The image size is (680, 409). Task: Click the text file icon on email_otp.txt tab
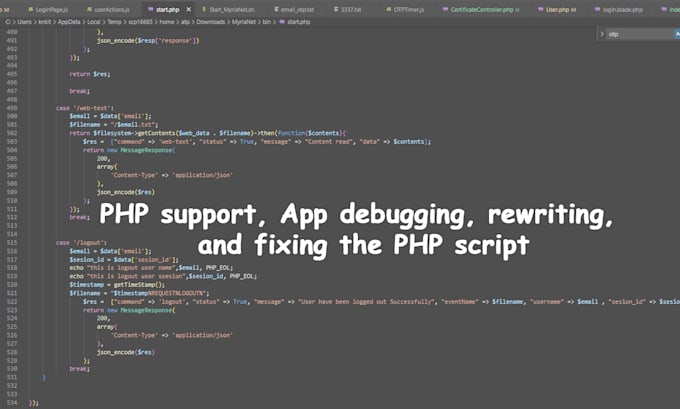[x=276, y=10]
